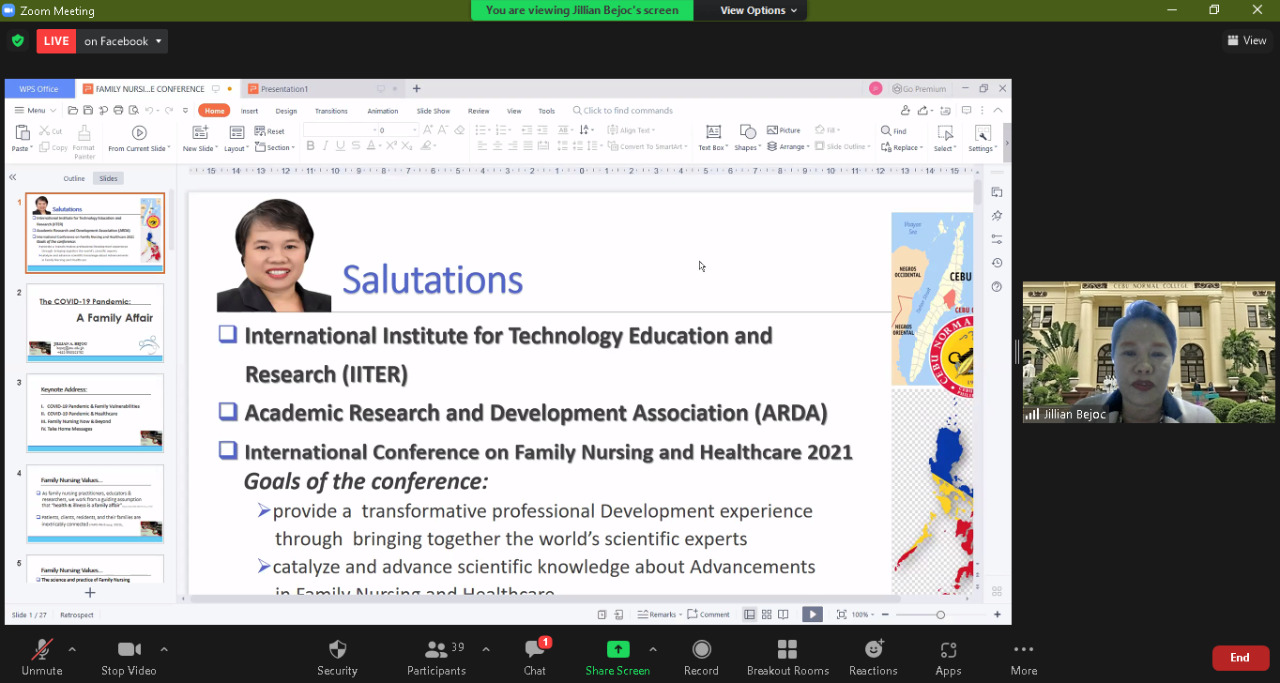This screenshot has width=1280, height=683.
Task: Click the red End meeting button
Action: pos(1240,658)
